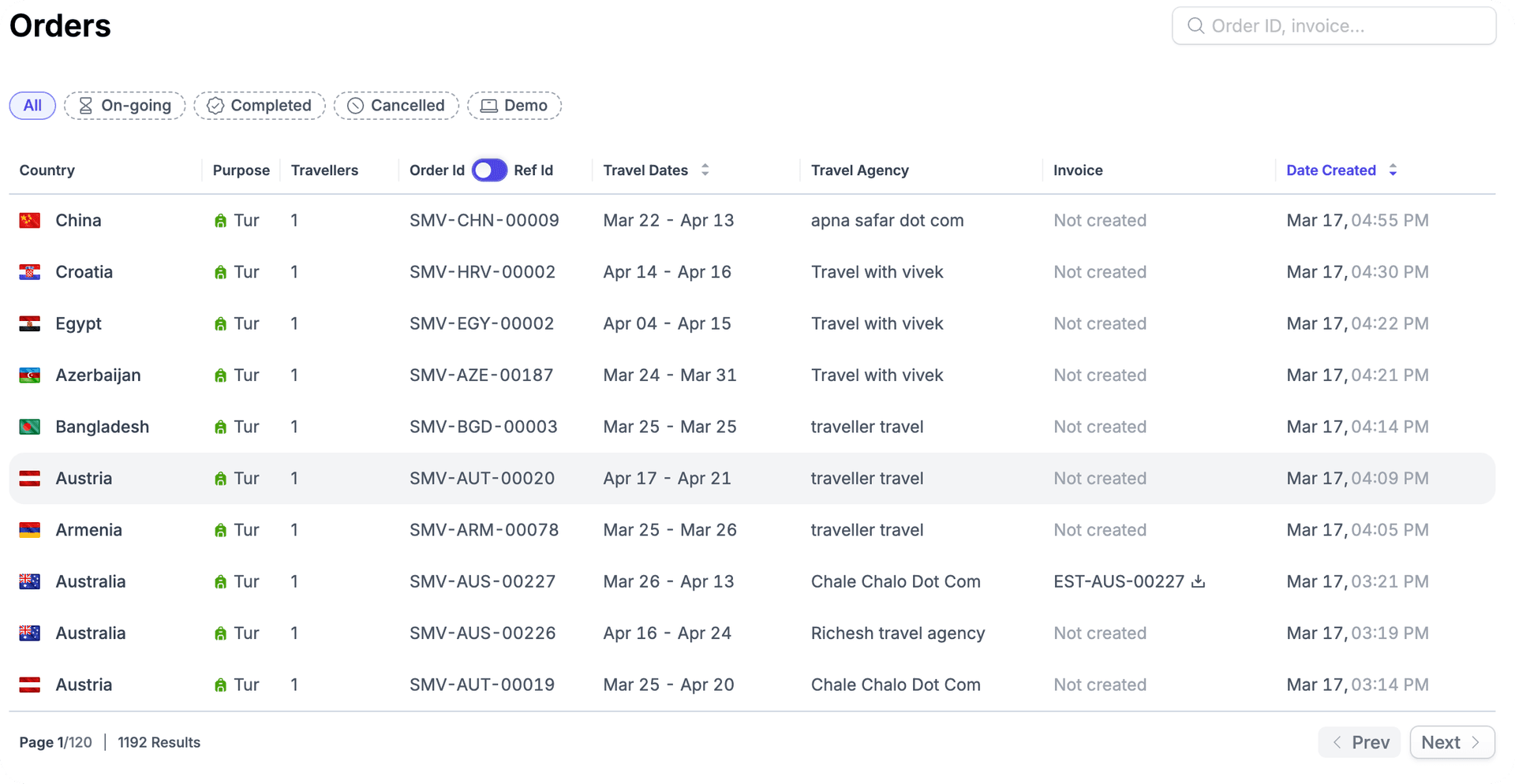The width and height of the screenshot is (1515, 784).
Task: Open order SMV-HRV-00002
Action: [482, 272]
